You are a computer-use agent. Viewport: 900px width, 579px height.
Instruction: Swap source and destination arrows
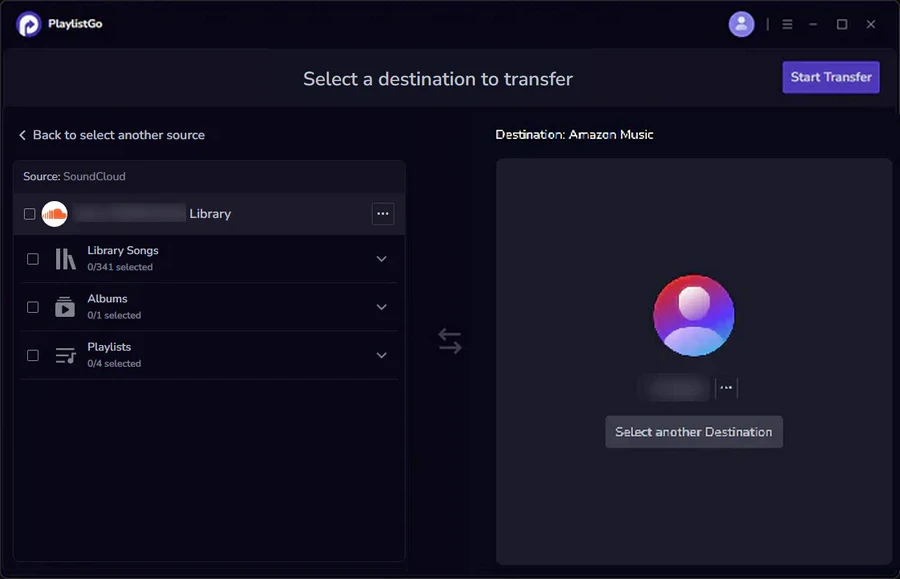(x=449, y=341)
